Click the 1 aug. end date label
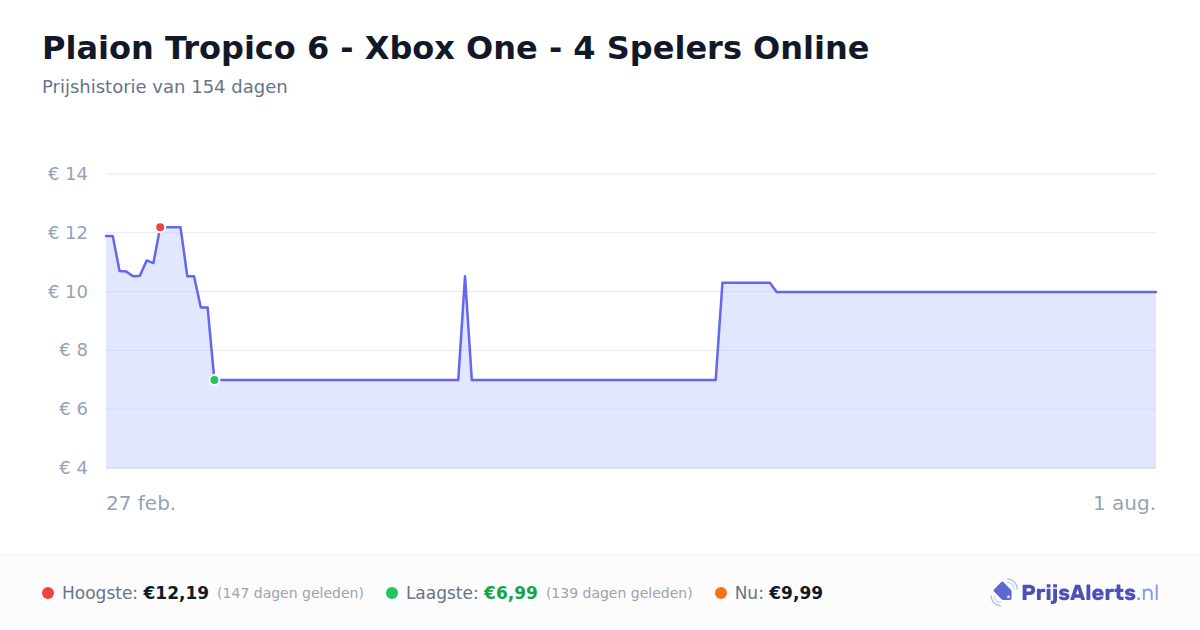 [1125, 503]
